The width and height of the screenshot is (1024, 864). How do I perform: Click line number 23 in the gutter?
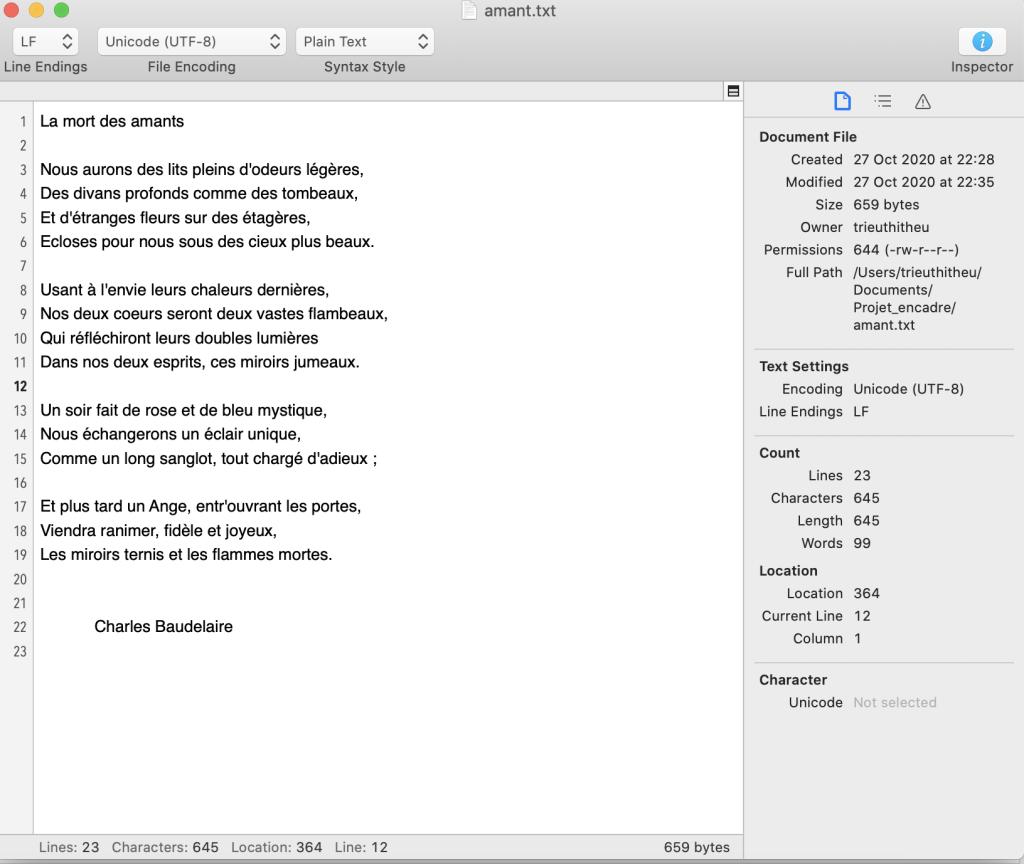(20, 652)
